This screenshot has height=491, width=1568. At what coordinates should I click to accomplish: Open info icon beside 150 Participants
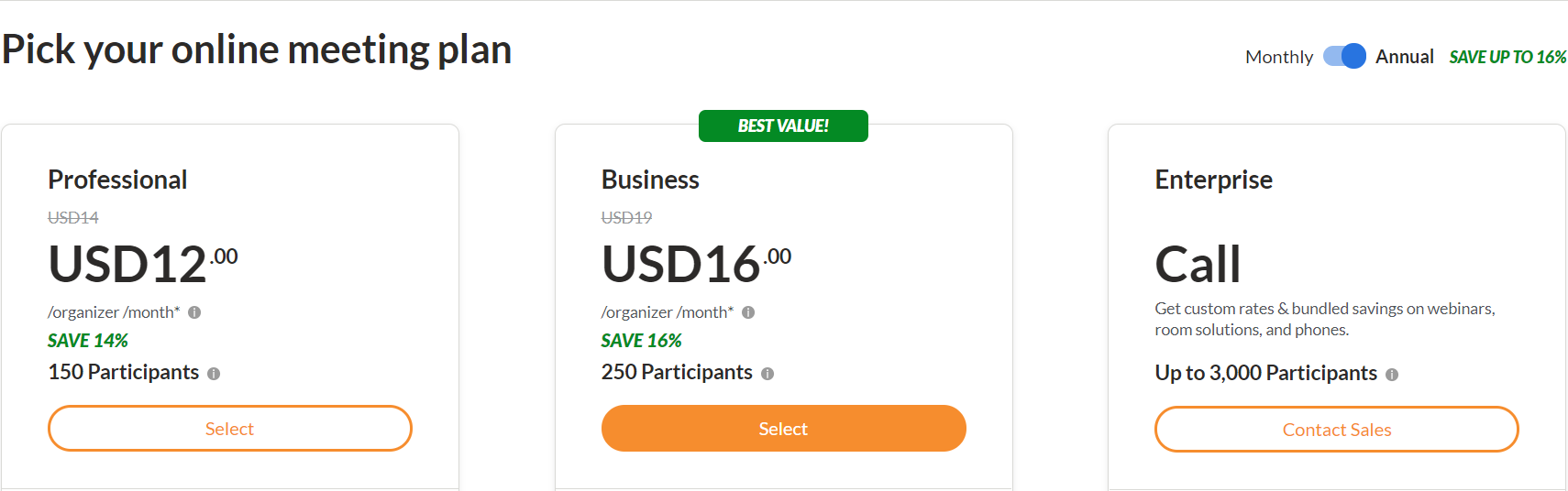[214, 374]
